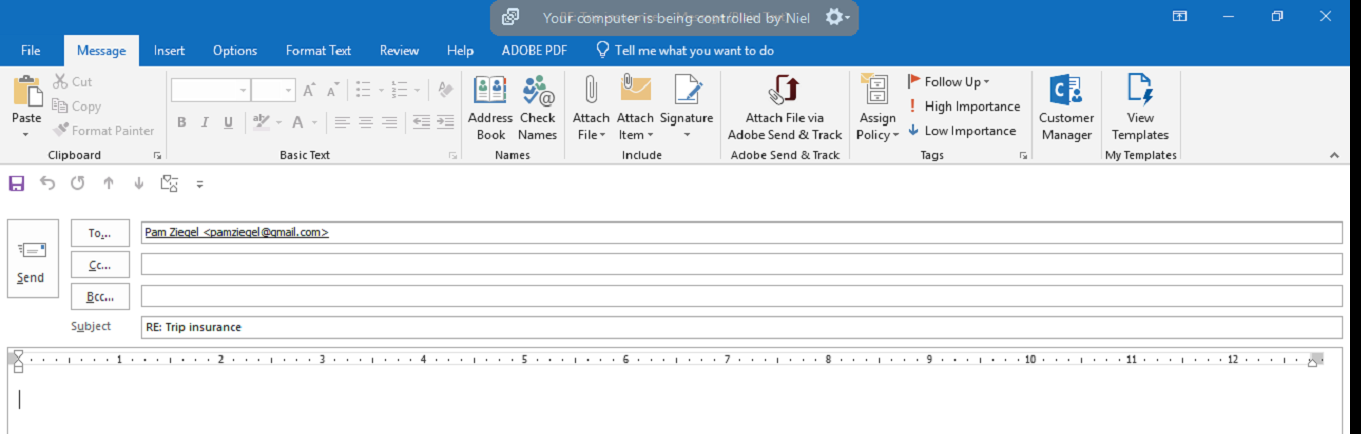Screen dimensions: 1361x434
Task: Click the Paste clipboard icon
Action: pyautogui.click(x=27, y=91)
